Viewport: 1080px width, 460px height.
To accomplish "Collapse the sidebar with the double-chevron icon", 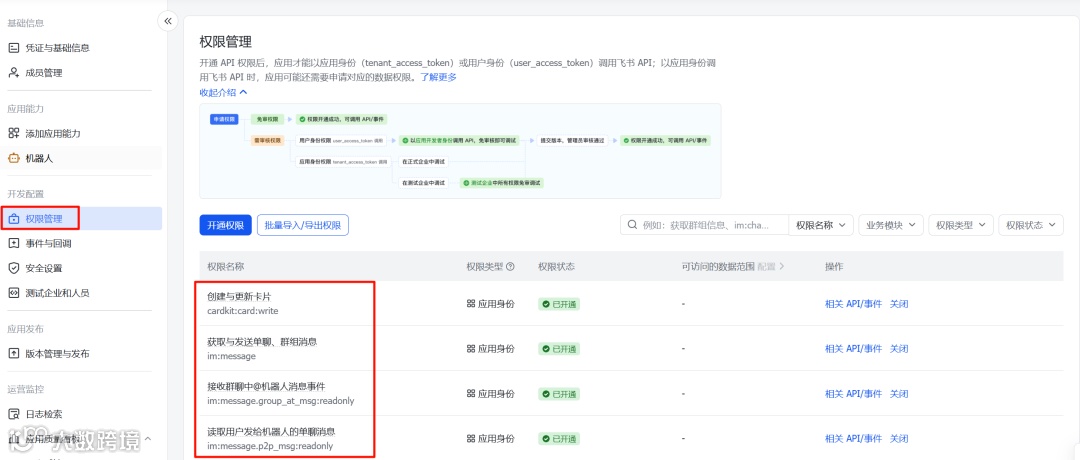I will tap(167, 21).
